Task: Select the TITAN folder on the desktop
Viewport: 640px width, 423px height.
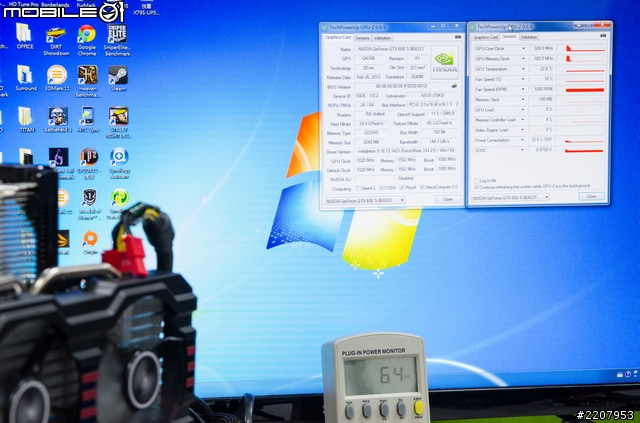Action: 27,119
